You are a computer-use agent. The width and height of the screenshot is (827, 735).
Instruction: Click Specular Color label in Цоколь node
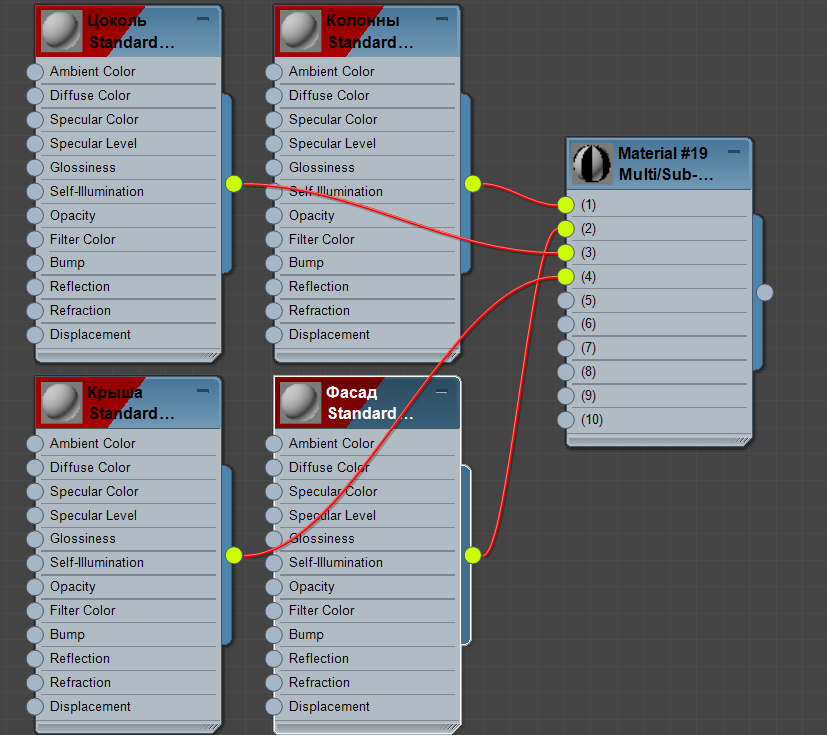pos(94,119)
